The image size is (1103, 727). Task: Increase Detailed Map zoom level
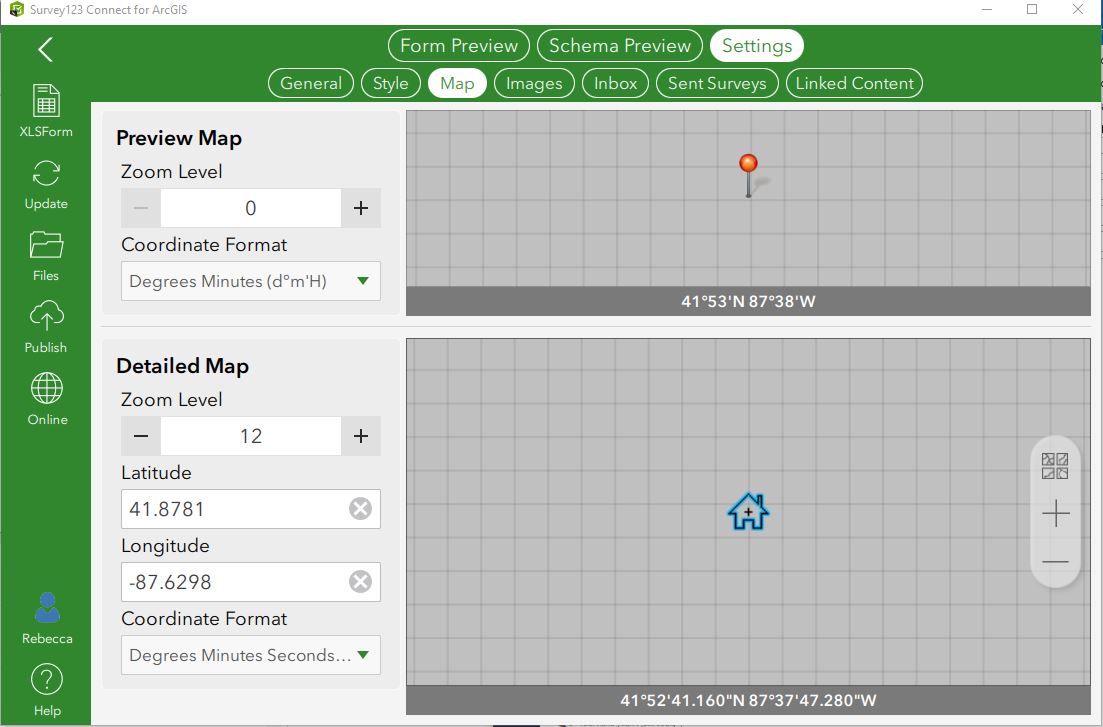click(361, 436)
